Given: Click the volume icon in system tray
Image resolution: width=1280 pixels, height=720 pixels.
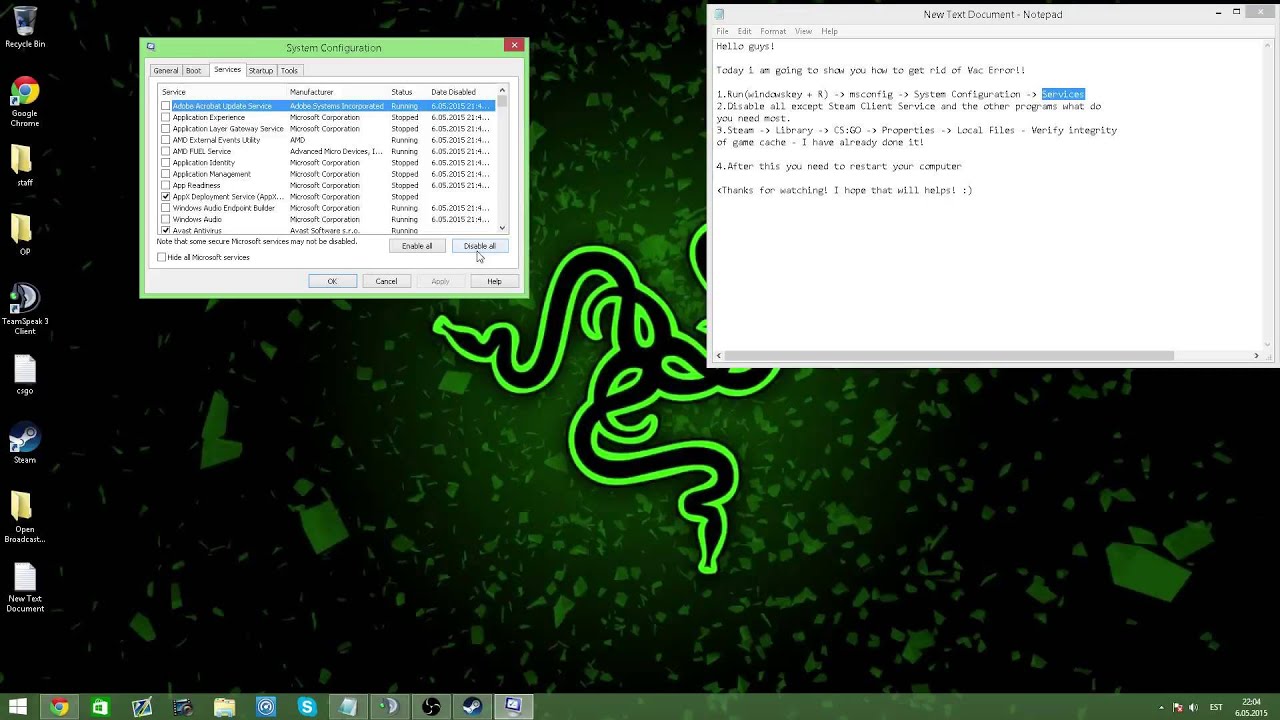Looking at the screenshot, I should 1193,707.
